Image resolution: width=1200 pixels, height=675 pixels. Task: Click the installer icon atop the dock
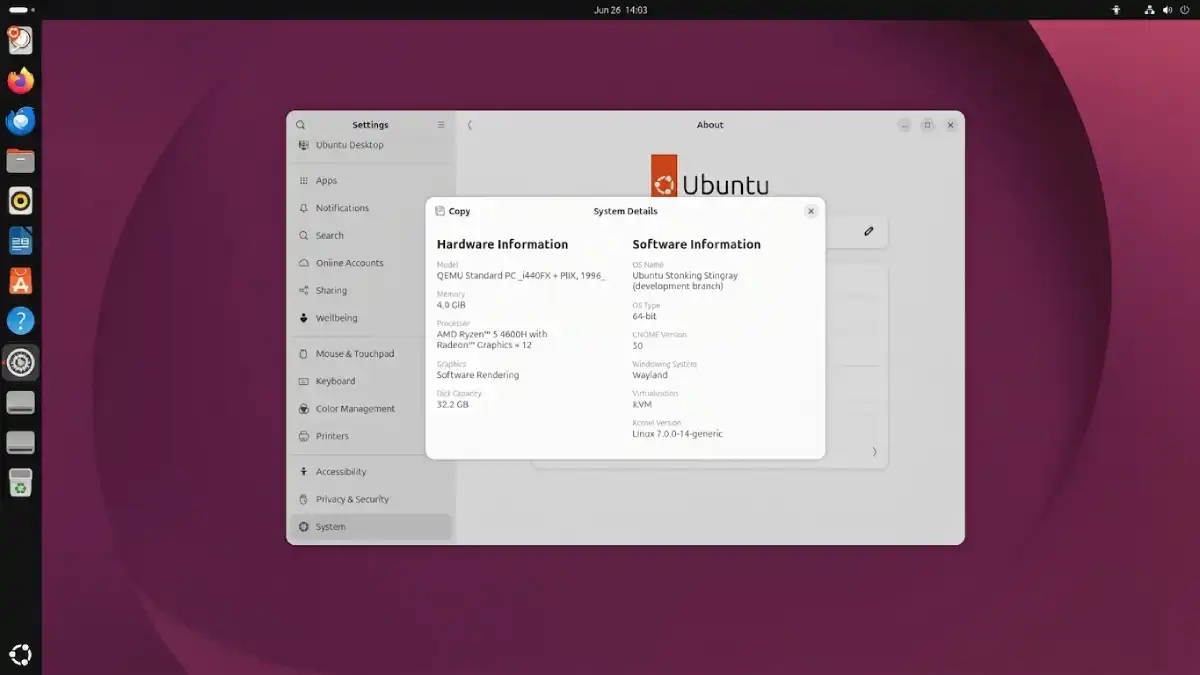point(20,40)
